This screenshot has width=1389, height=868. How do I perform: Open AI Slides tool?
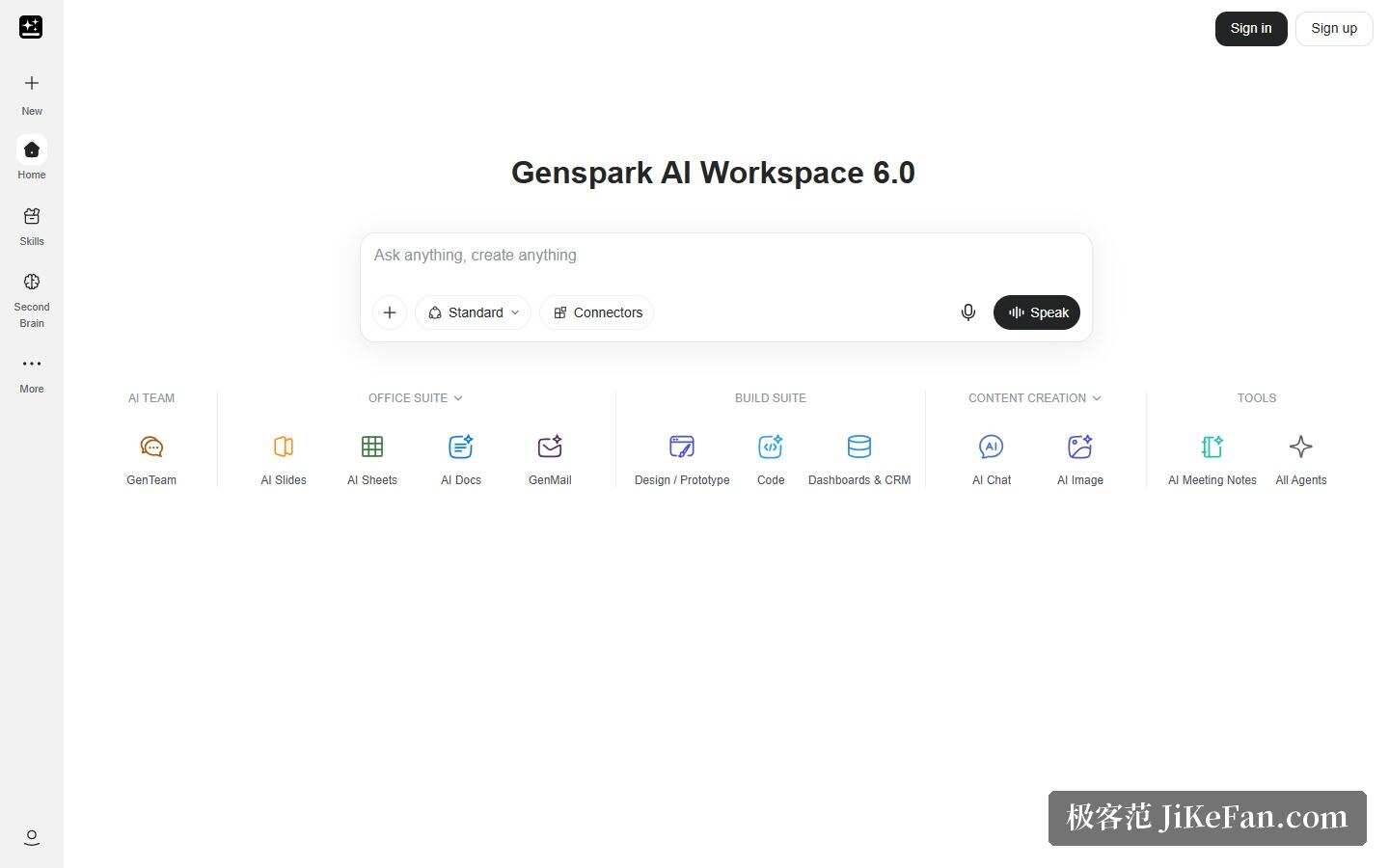284,459
